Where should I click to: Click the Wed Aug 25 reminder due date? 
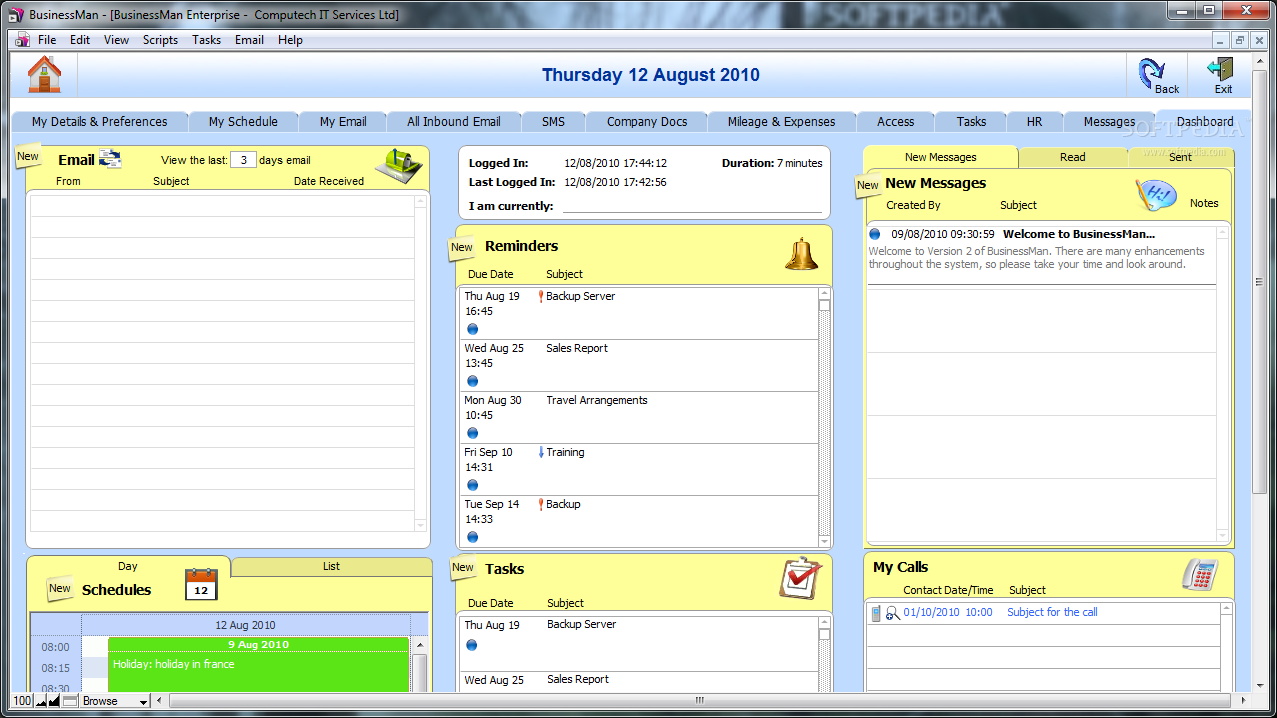point(494,349)
